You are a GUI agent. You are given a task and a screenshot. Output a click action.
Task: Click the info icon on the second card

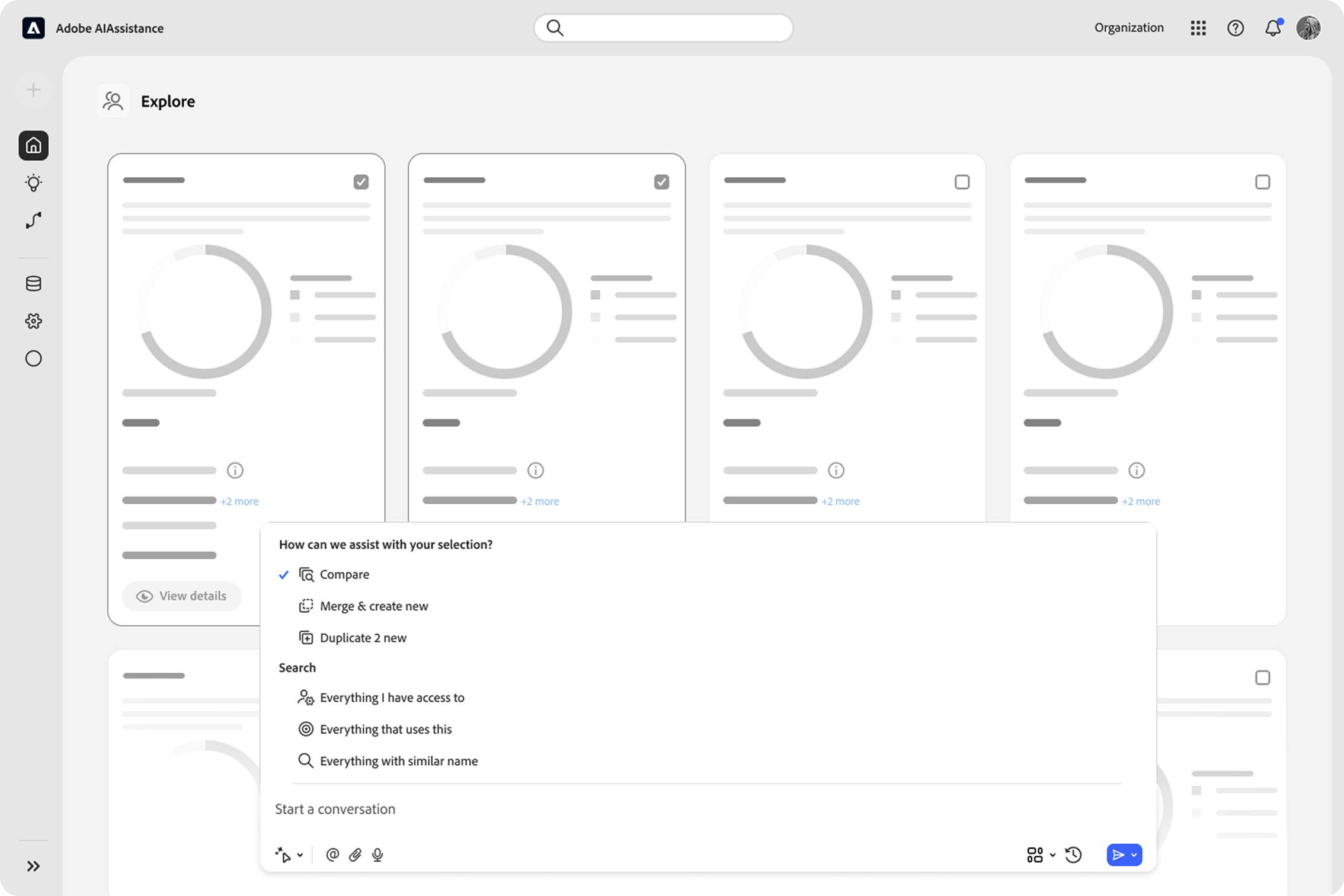(x=535, y=471)
